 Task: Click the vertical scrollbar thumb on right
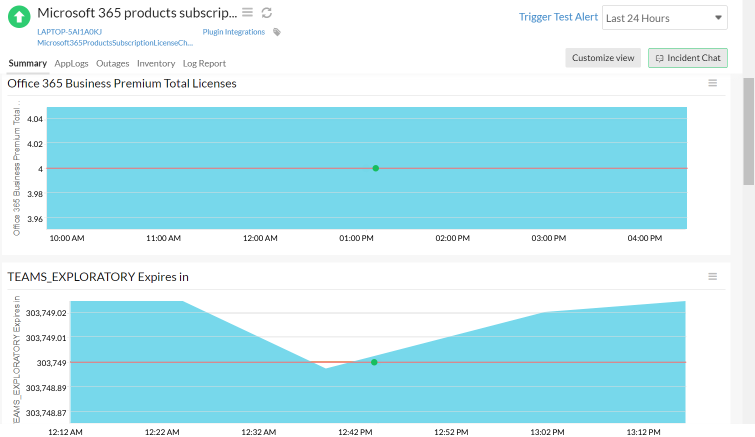click(748, 131)
